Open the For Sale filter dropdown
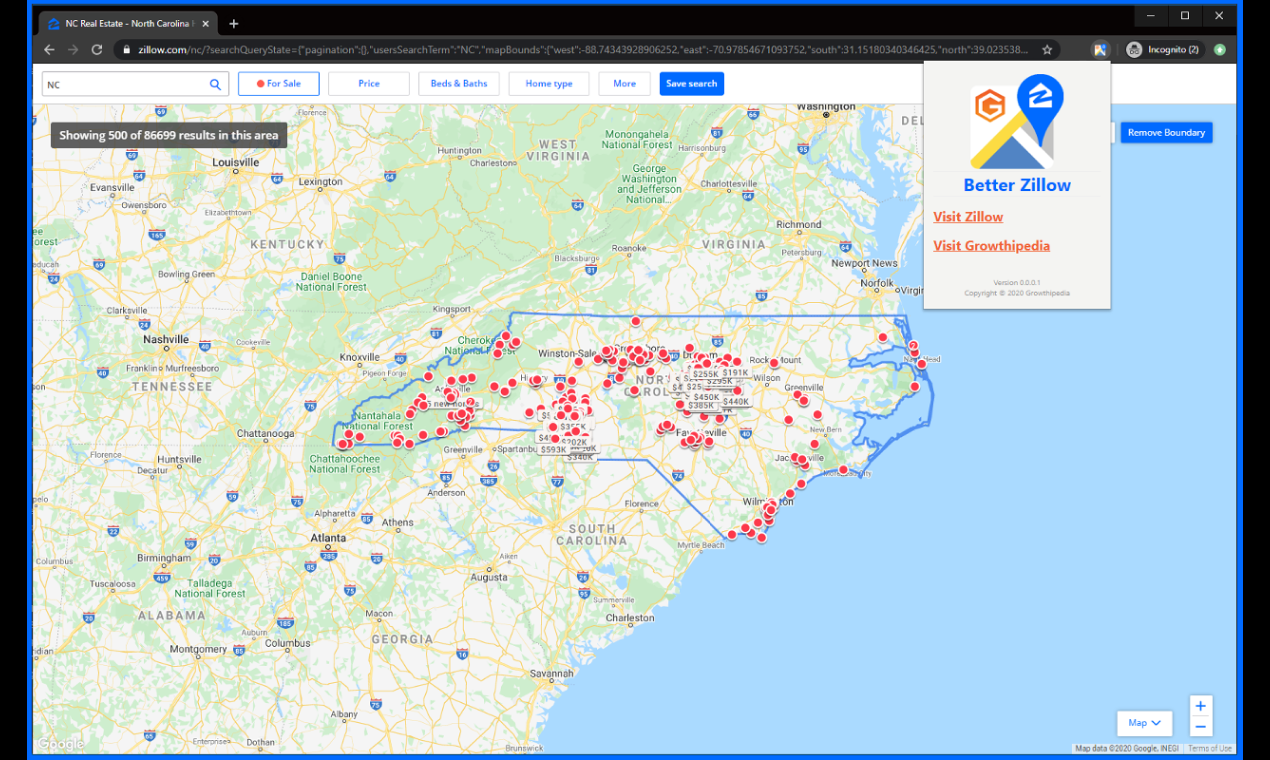Viewport: 1270px width, 760px height. pos(278,84)
